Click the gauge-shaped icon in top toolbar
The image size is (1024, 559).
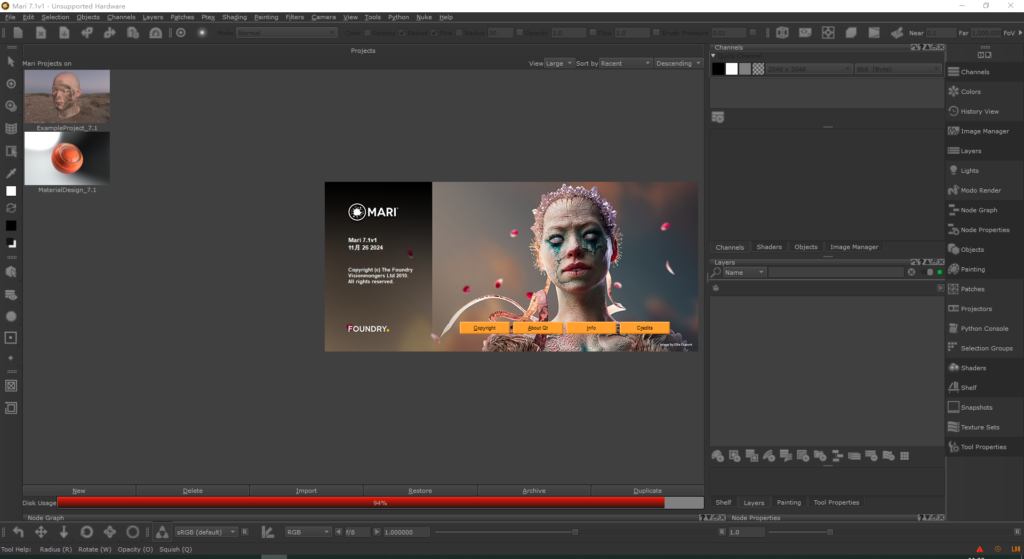(155, 33)
